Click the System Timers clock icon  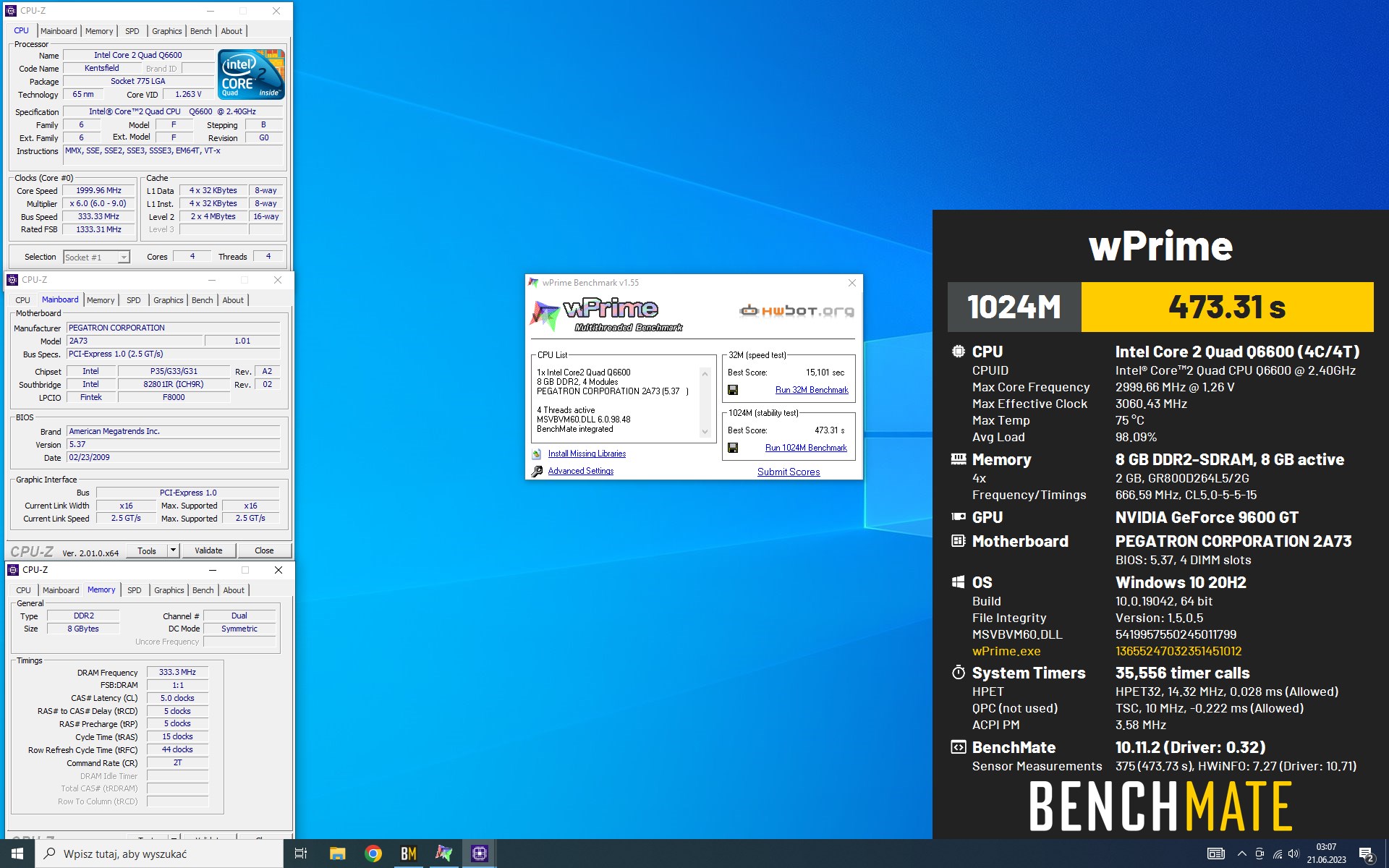959,673
